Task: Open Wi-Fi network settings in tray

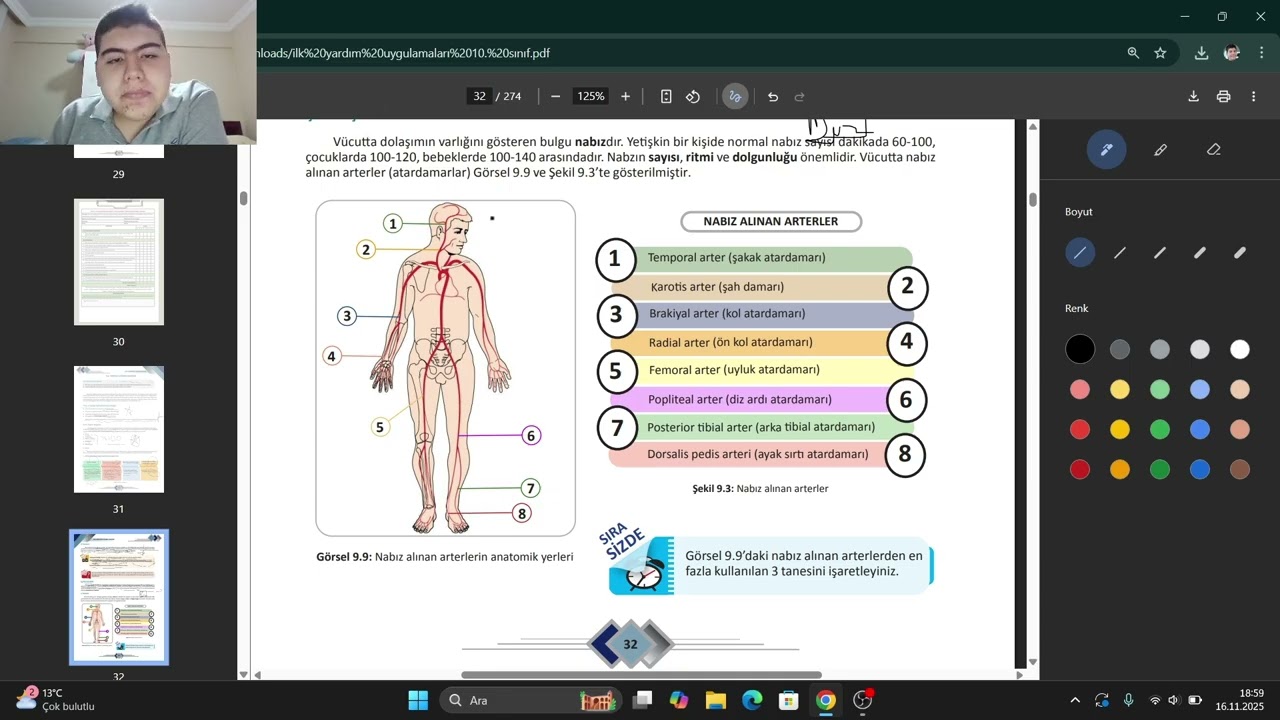Action: 1155,700
